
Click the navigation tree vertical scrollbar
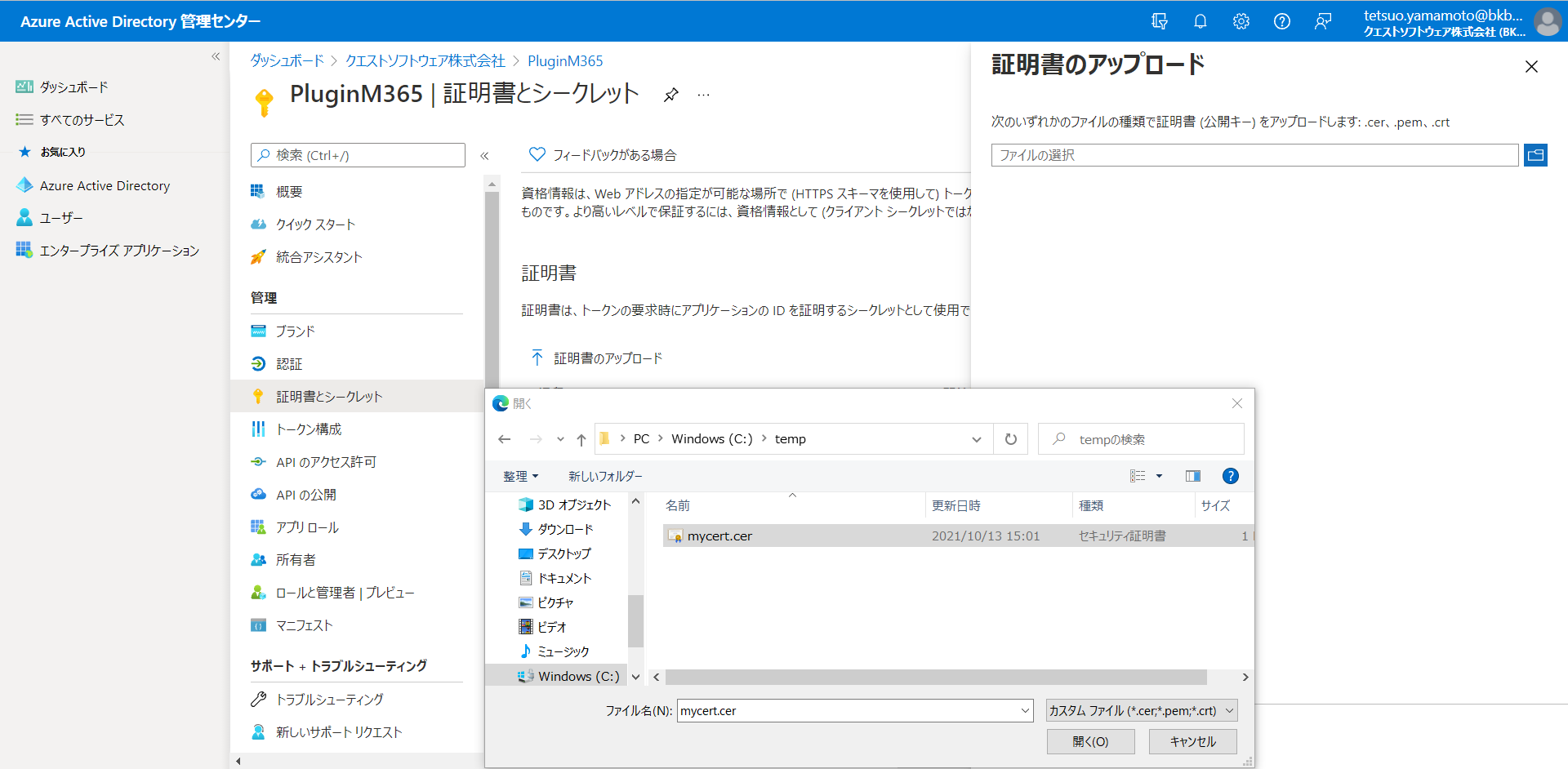pyautogui.click(x=635, y=620)
